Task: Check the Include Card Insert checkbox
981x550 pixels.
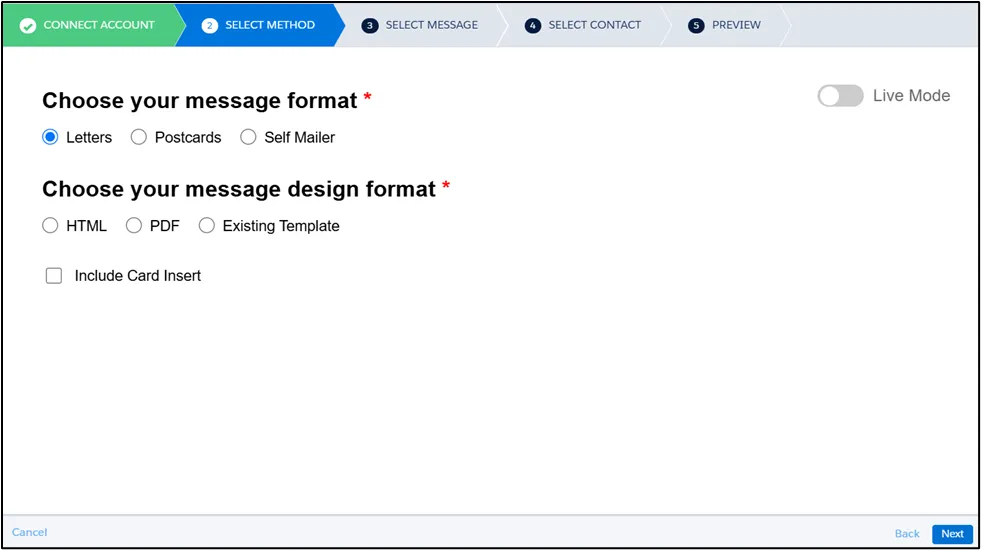Action: click(x=54, y=276)
